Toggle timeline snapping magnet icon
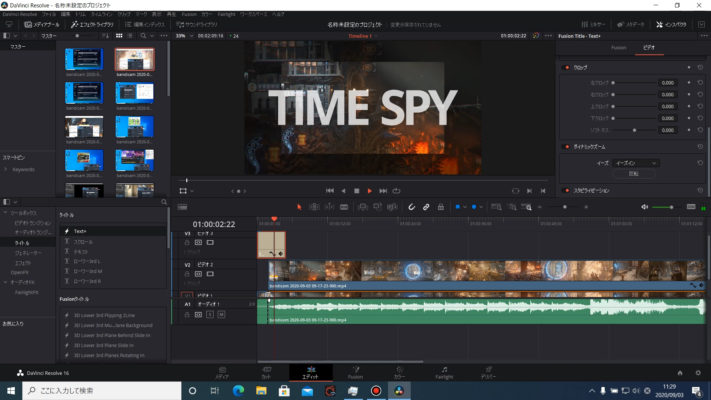This screenshot has height=400, width=711. 411,207
